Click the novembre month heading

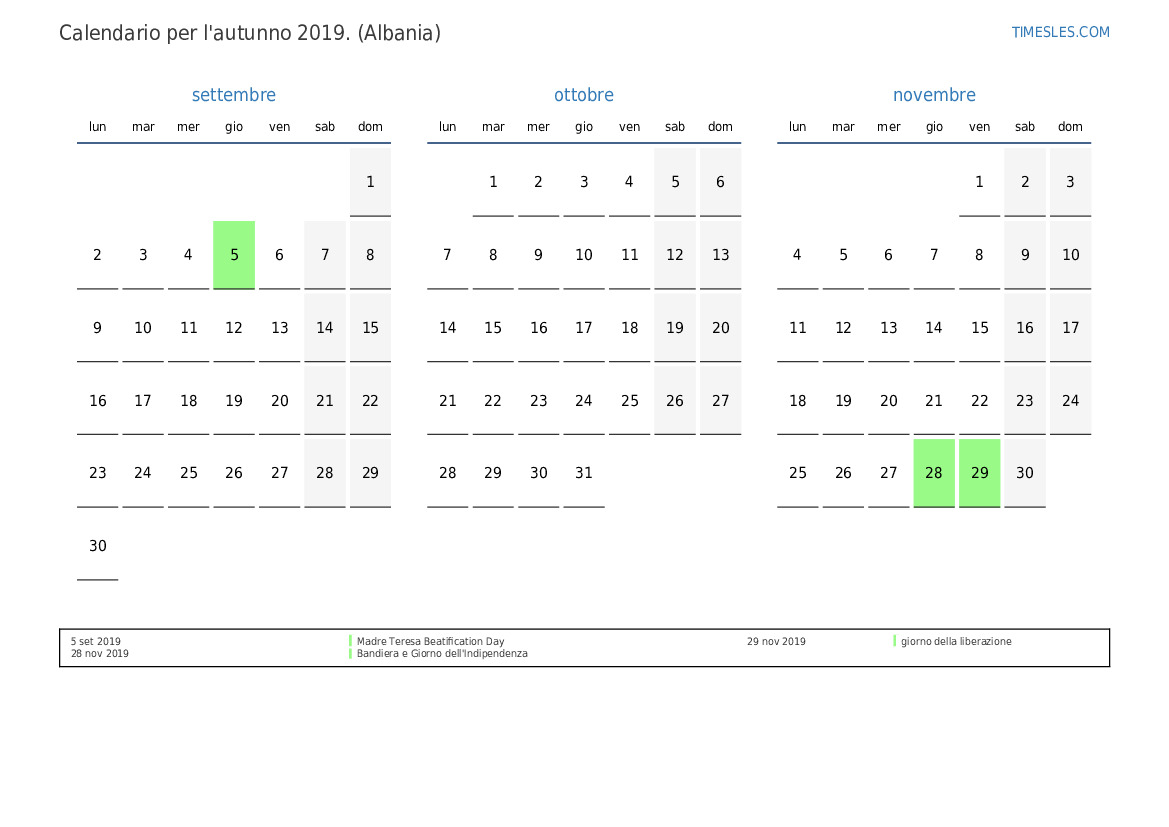pyautogui.click(x=934, y=95)
